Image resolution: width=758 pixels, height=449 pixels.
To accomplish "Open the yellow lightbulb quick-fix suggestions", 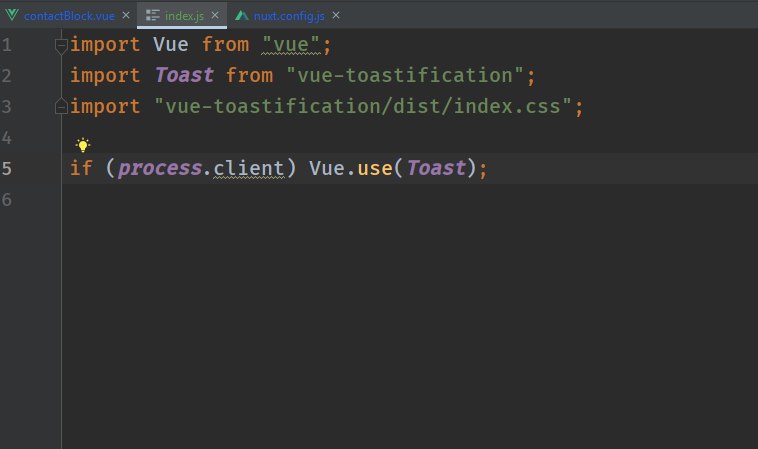I will (83, 145).
